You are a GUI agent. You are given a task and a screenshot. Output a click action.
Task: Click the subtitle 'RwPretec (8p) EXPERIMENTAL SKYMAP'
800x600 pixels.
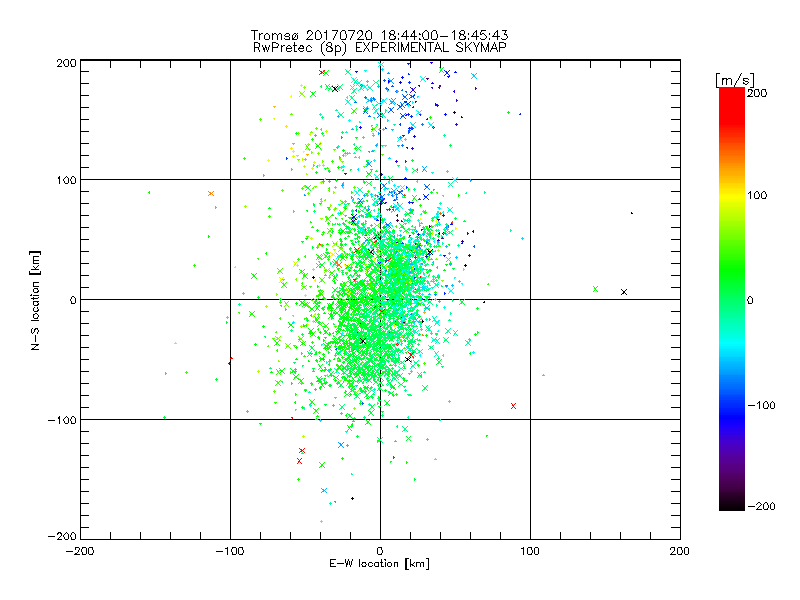coord(380,48)
